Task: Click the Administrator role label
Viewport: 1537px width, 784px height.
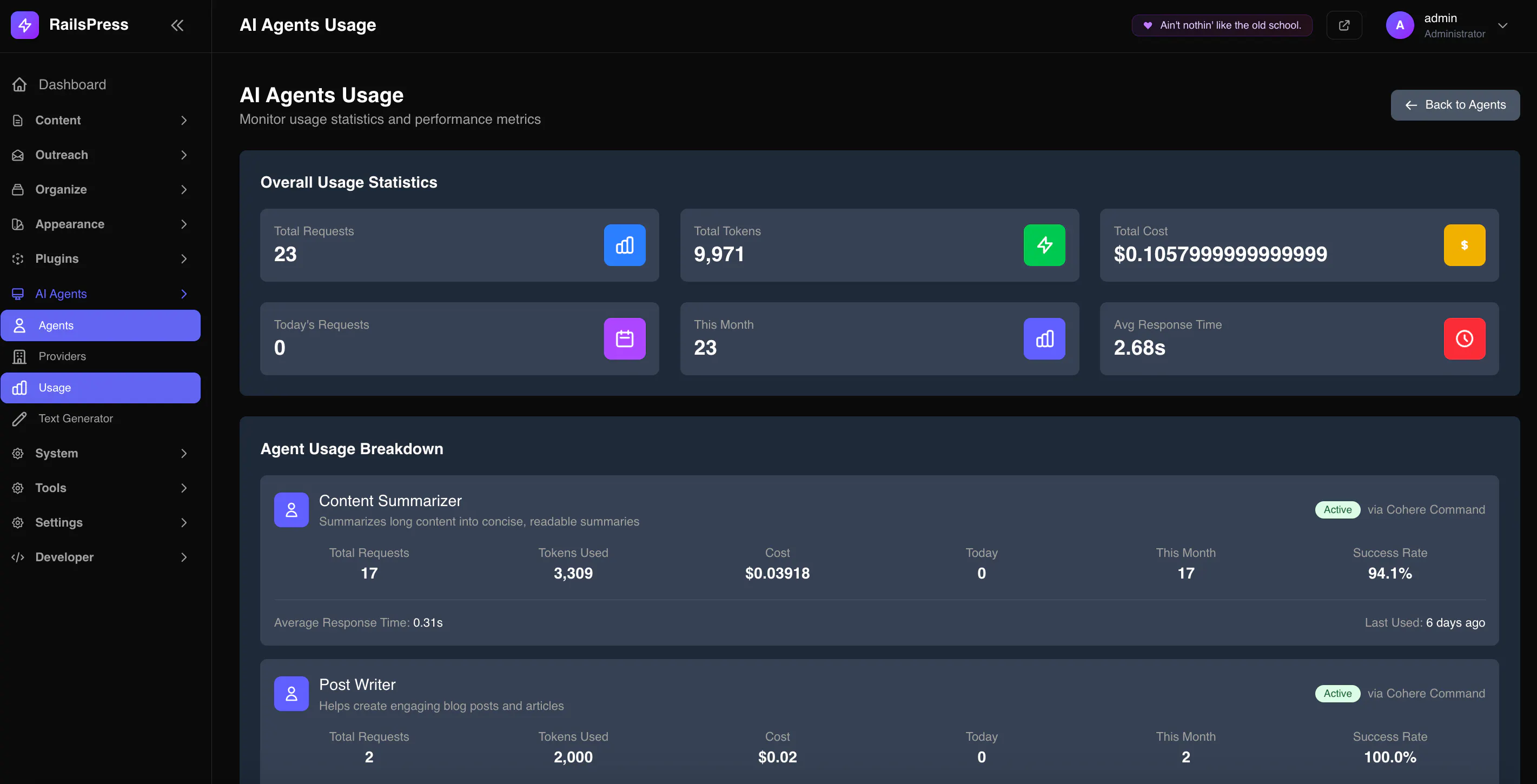Action: (1455, 34)
